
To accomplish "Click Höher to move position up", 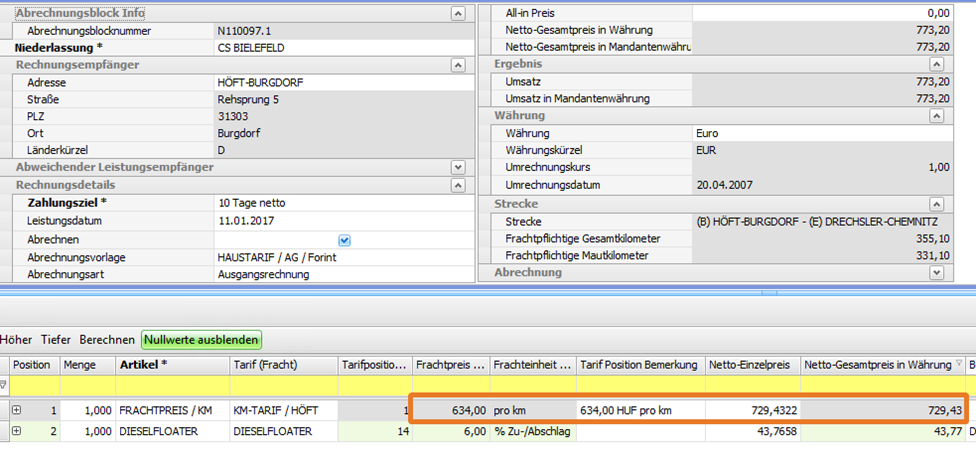I will (x=17, y=340).
